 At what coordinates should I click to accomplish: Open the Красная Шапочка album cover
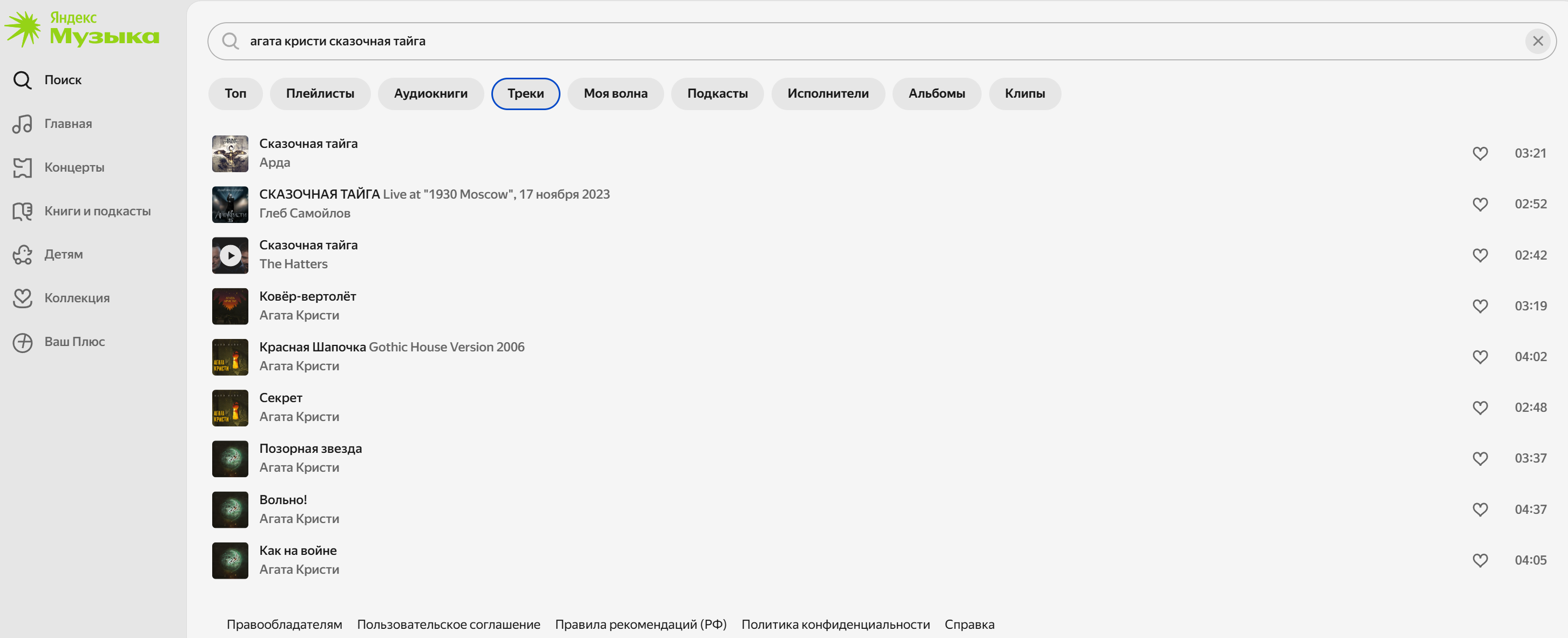(230, 357)
